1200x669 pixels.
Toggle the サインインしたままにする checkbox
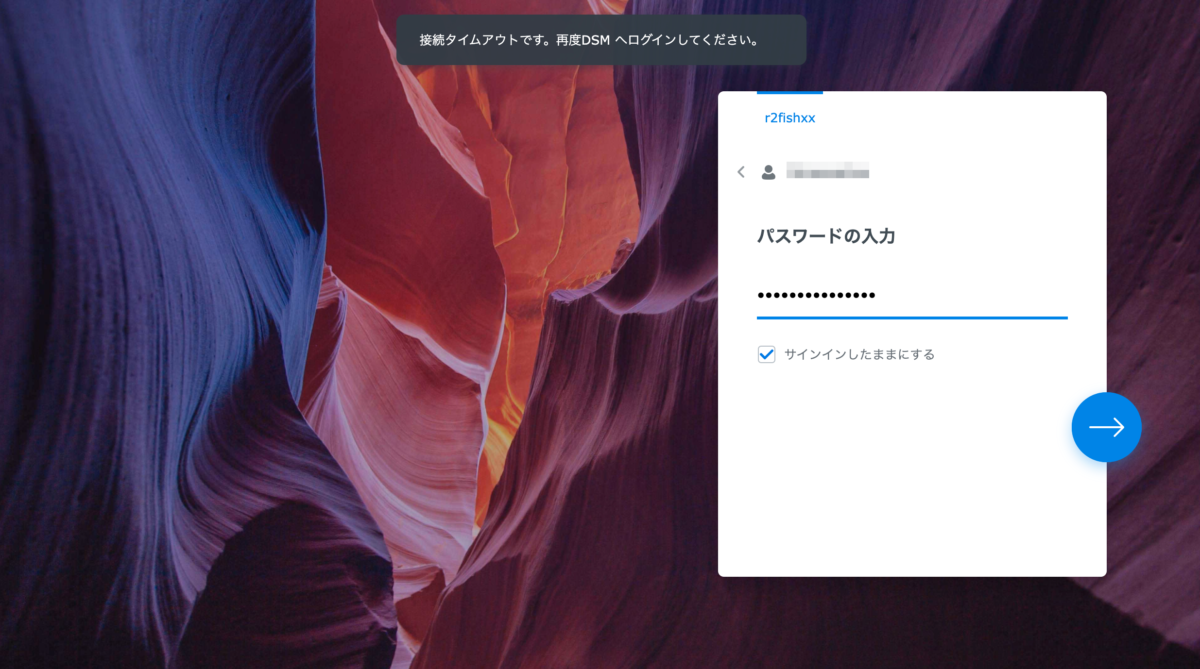coord(767,354)
